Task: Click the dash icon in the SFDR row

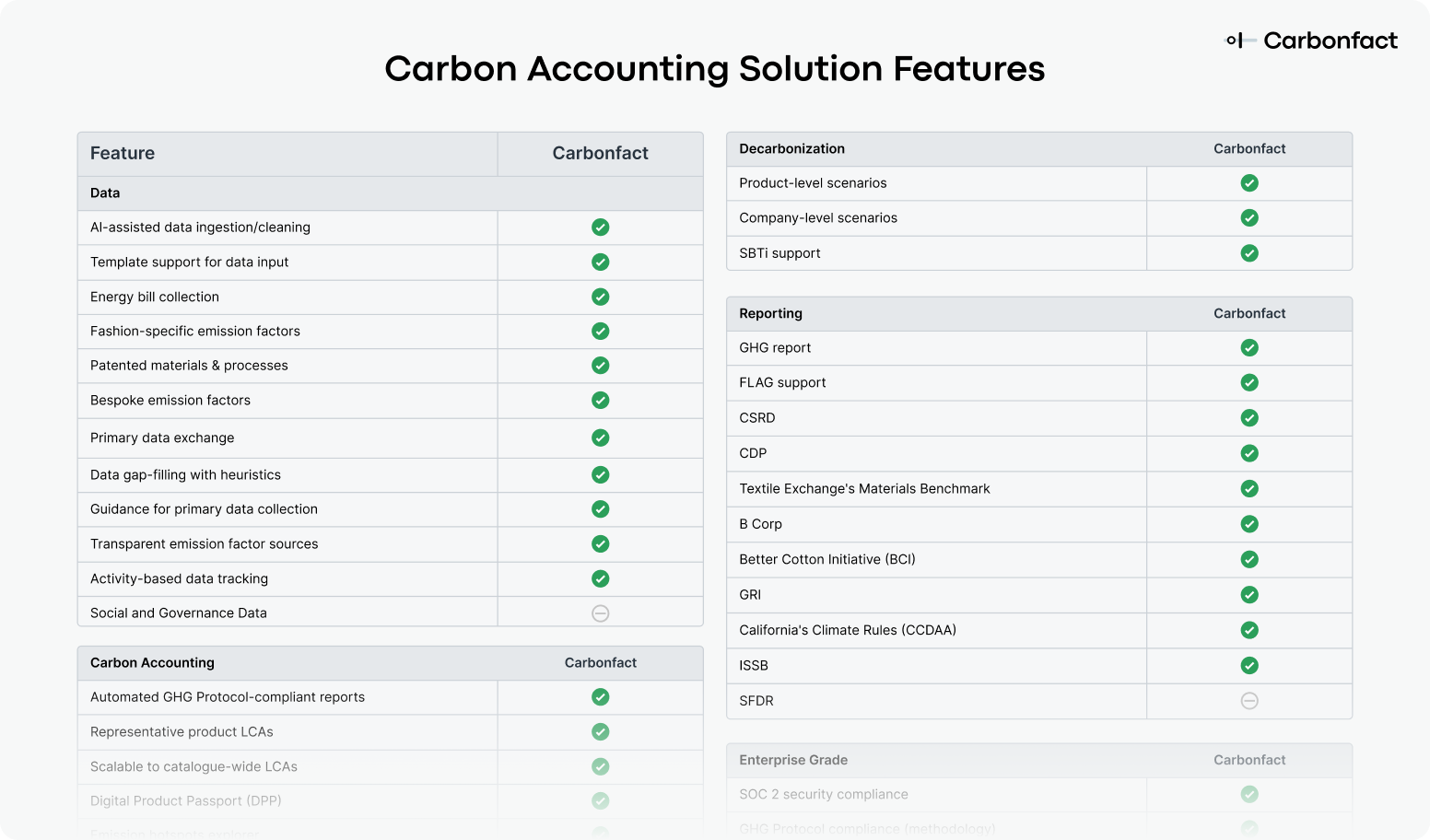Action: (1249, 701)
